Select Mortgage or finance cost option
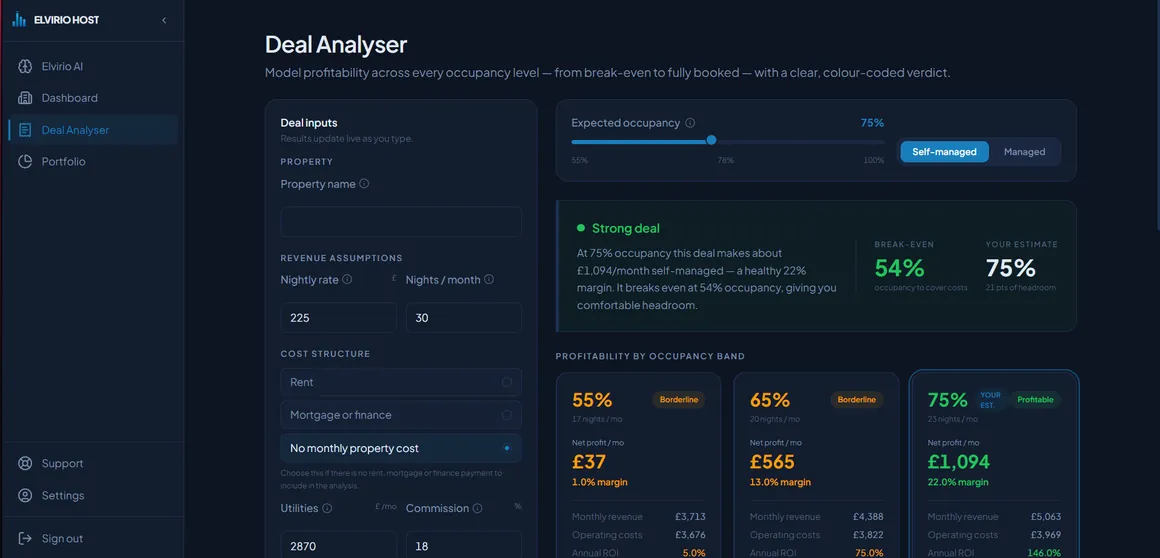Viewport: 1160px width, 558px height. [x=401, y=415]
